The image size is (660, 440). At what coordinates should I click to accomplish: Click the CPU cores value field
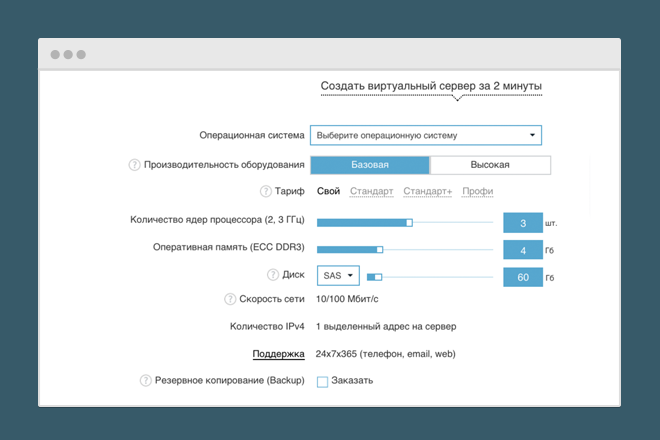[522, 223]
